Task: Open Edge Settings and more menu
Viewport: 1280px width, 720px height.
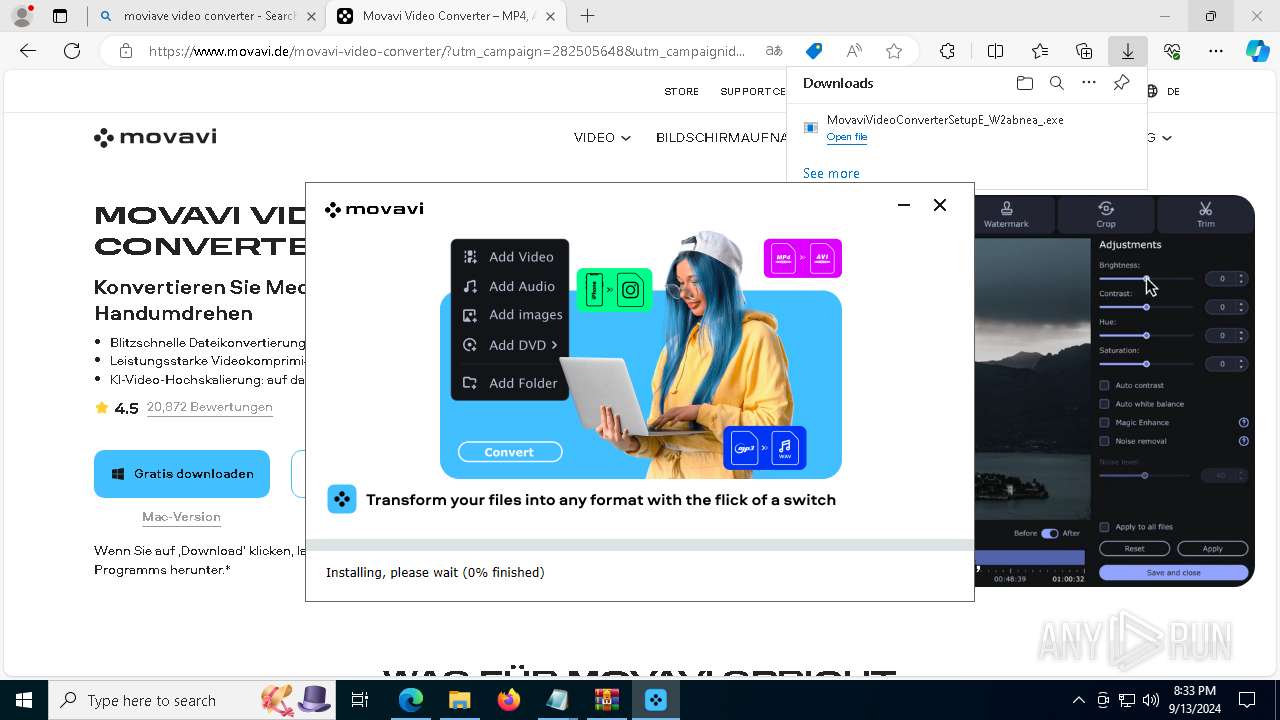Action: 1216,51
